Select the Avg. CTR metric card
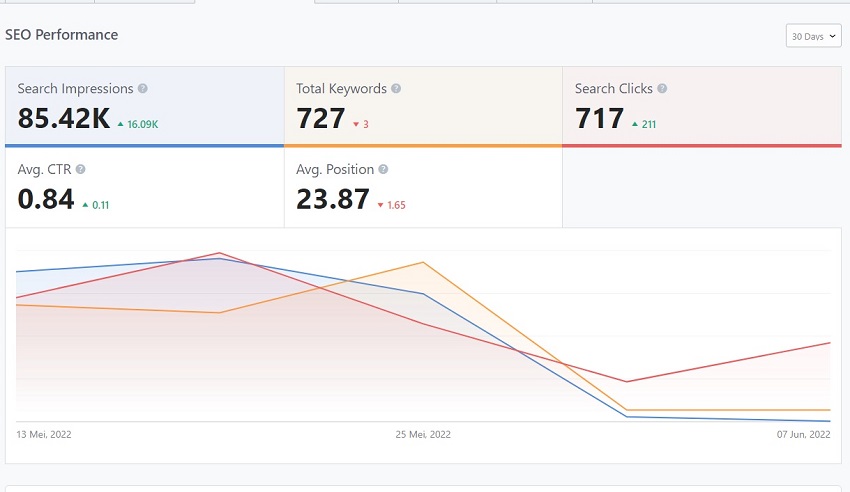This screenshot has width=850, height=492. [x=145, y=187]
